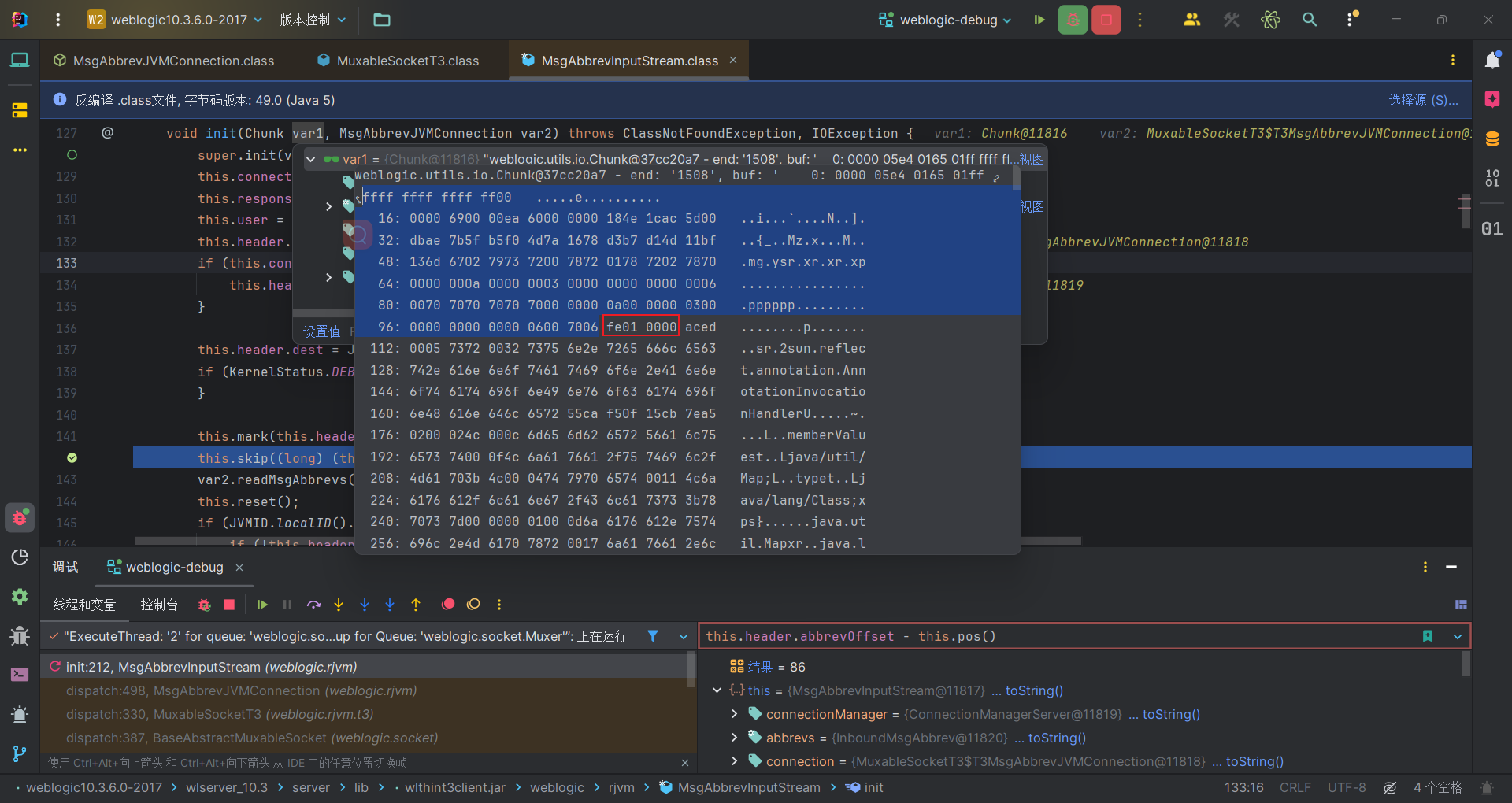This screenshot has height=803, width=1512.
Task: Click the green Debug bug button
Action: pyautogui.click(x=1073, y=20)
